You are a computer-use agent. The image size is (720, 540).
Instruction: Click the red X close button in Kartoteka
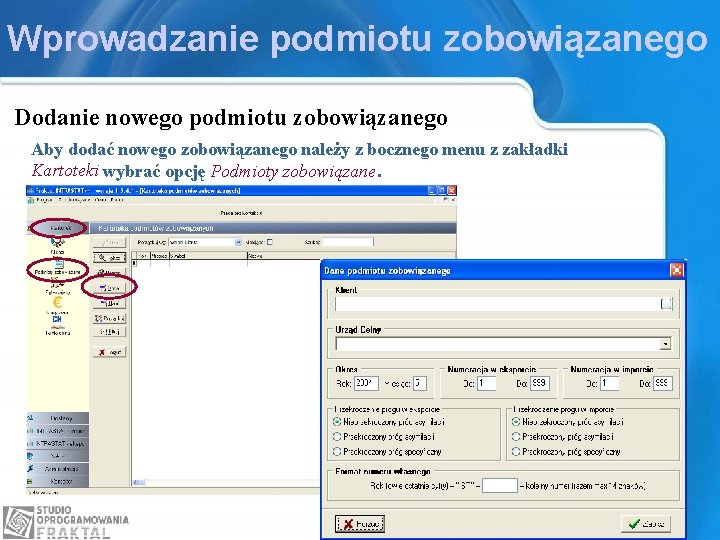(110, 352)
